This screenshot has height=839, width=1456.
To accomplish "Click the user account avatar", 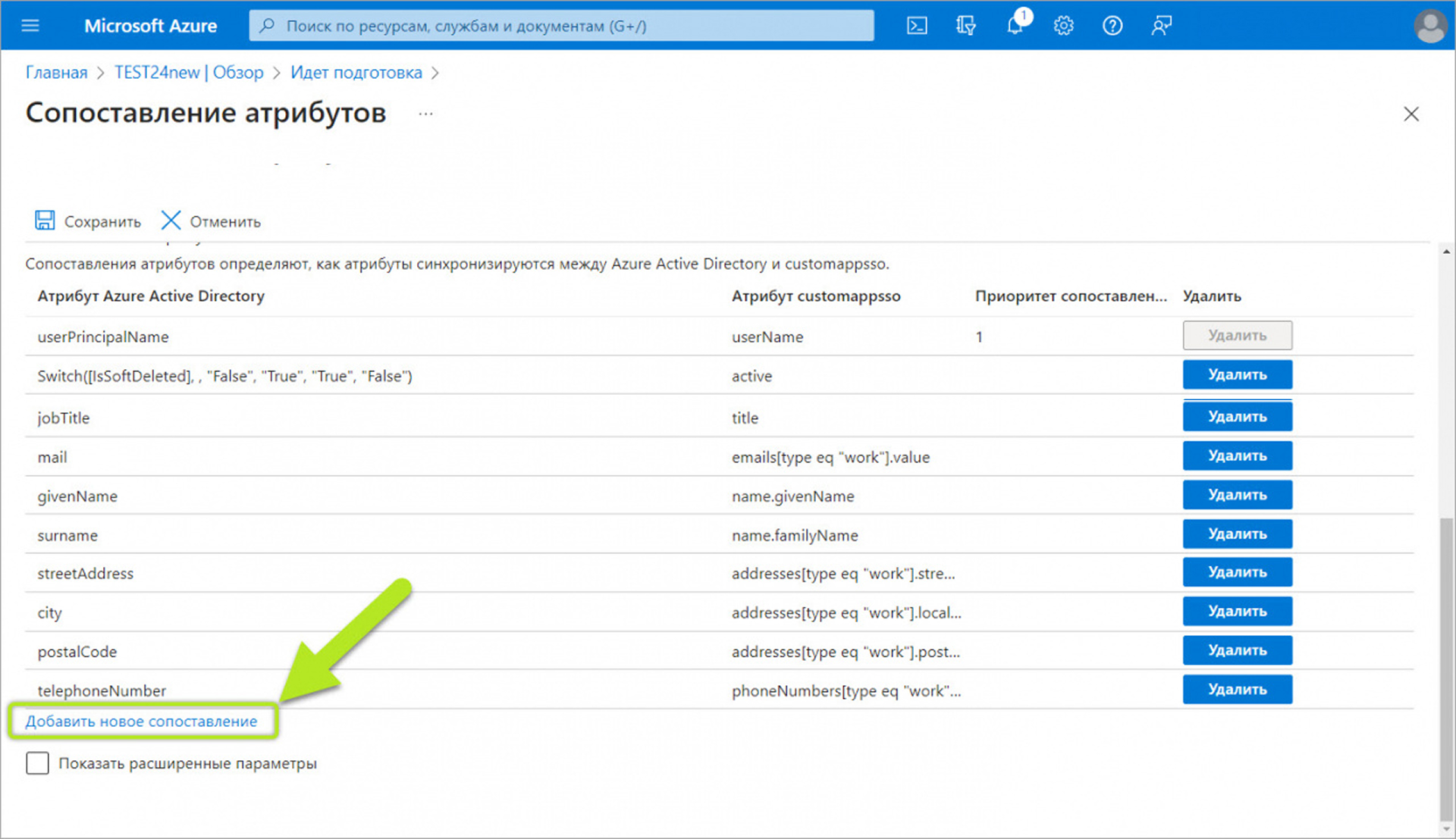I will tap(1429, 27).
